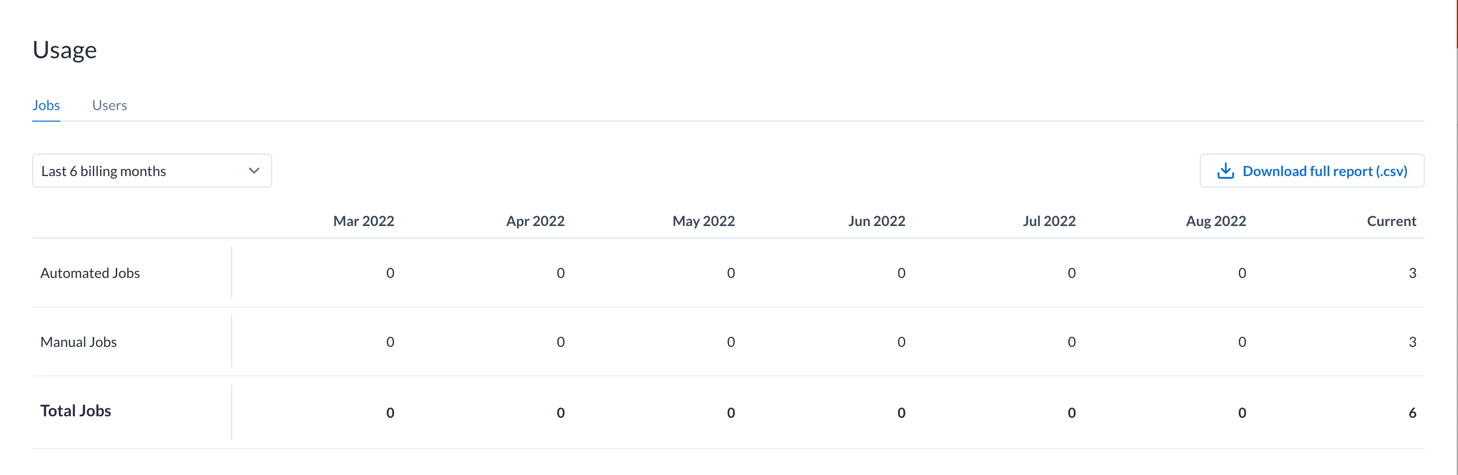The image size is (1458, 475).
Task: Switch to the Users tab
Action: click(109, 105)
